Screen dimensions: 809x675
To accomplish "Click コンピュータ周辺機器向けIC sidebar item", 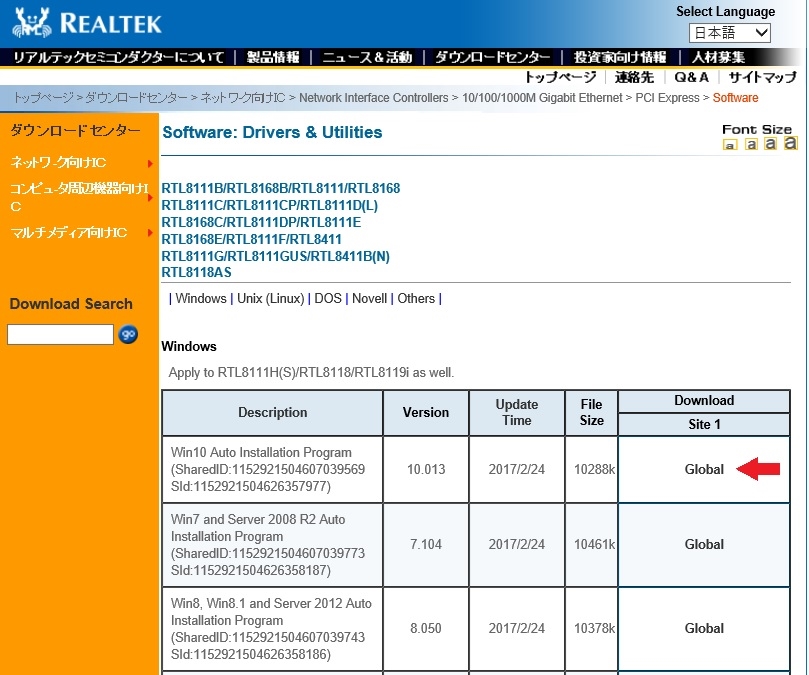I will coord(79,197).
